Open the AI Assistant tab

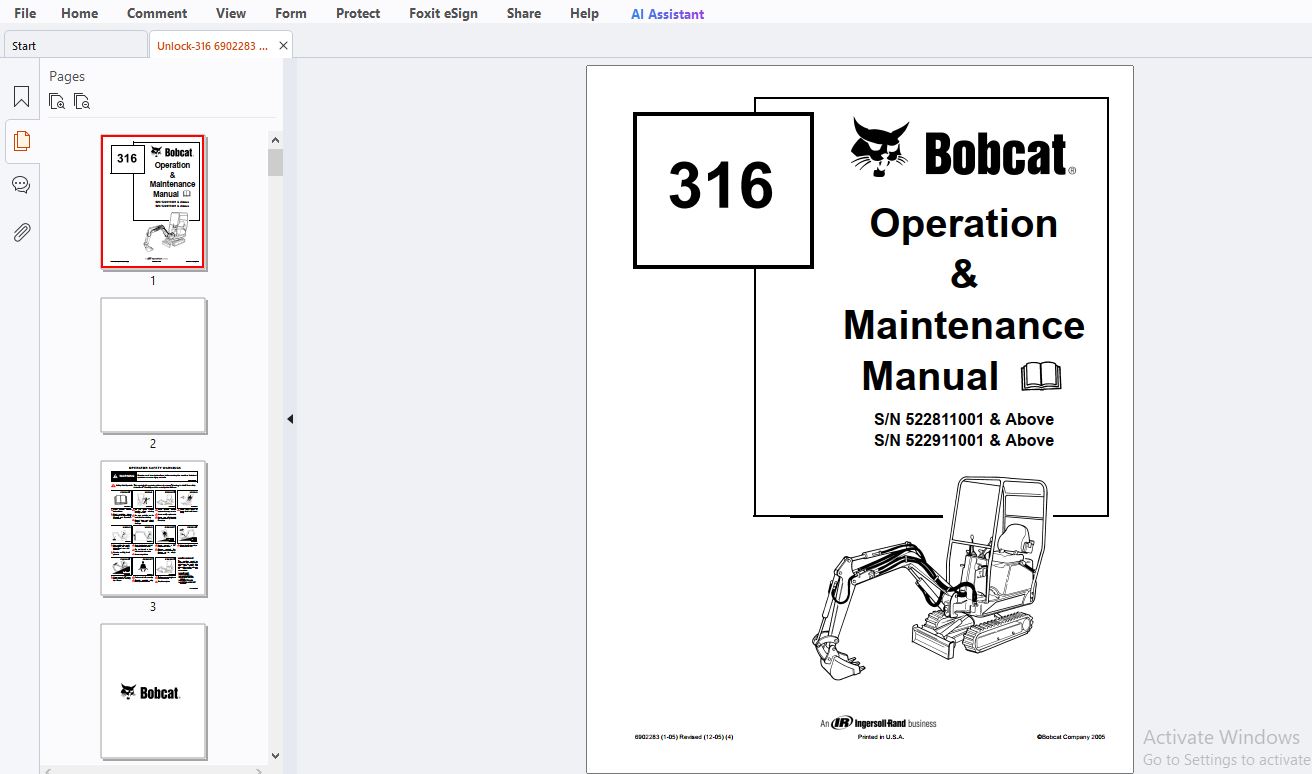pyautogui.click(x=667, y=14)
